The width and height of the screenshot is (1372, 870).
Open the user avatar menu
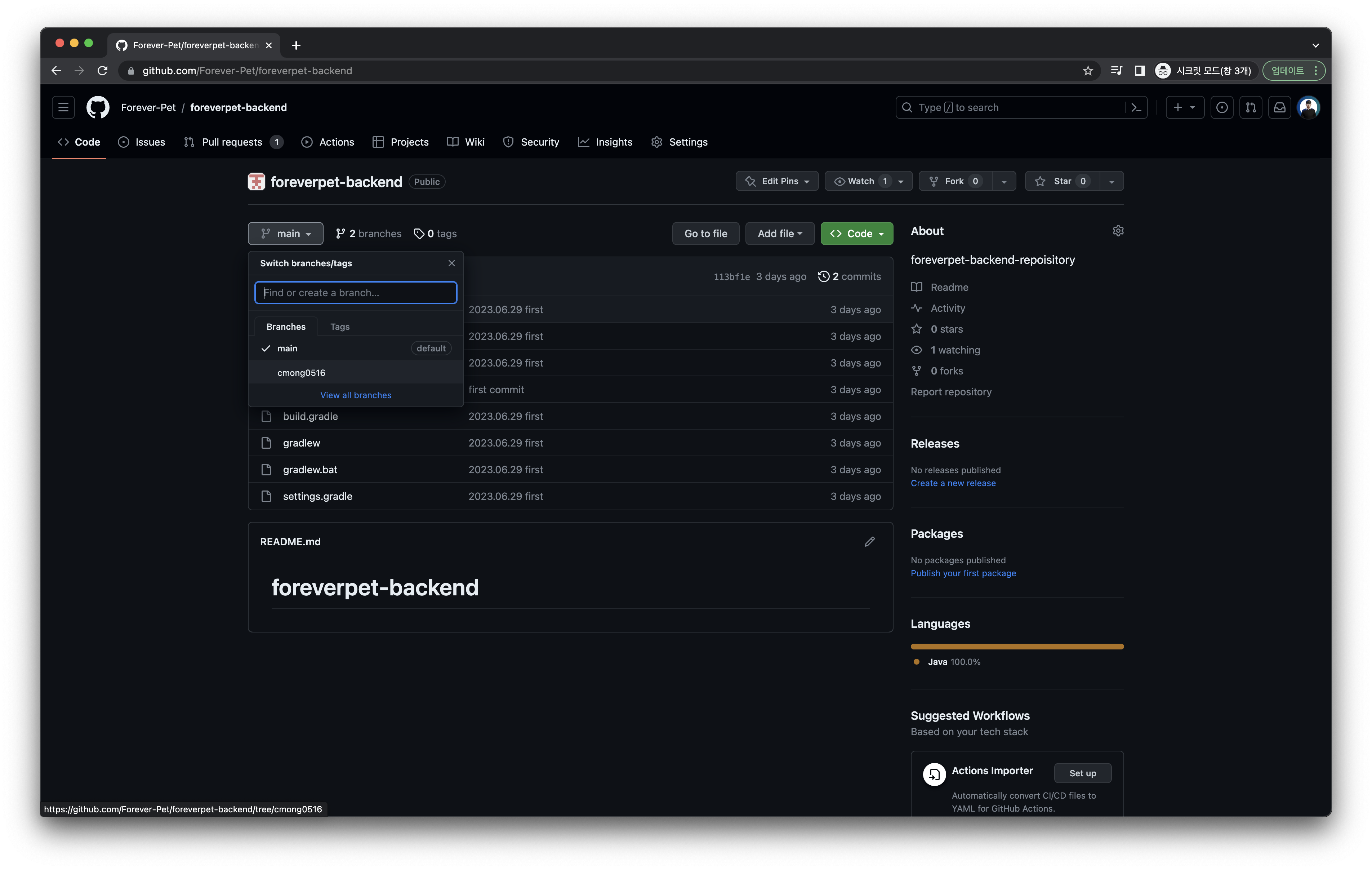point(1309,107)
